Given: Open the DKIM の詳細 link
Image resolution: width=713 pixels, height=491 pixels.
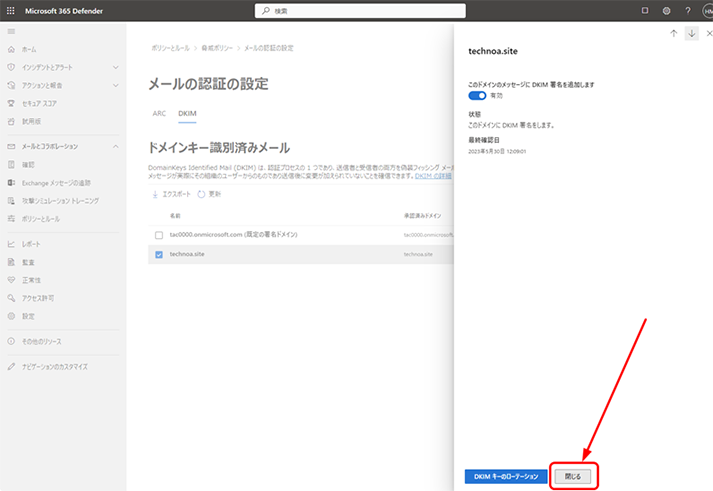Looking at the screenshot, I should point(433,176).
